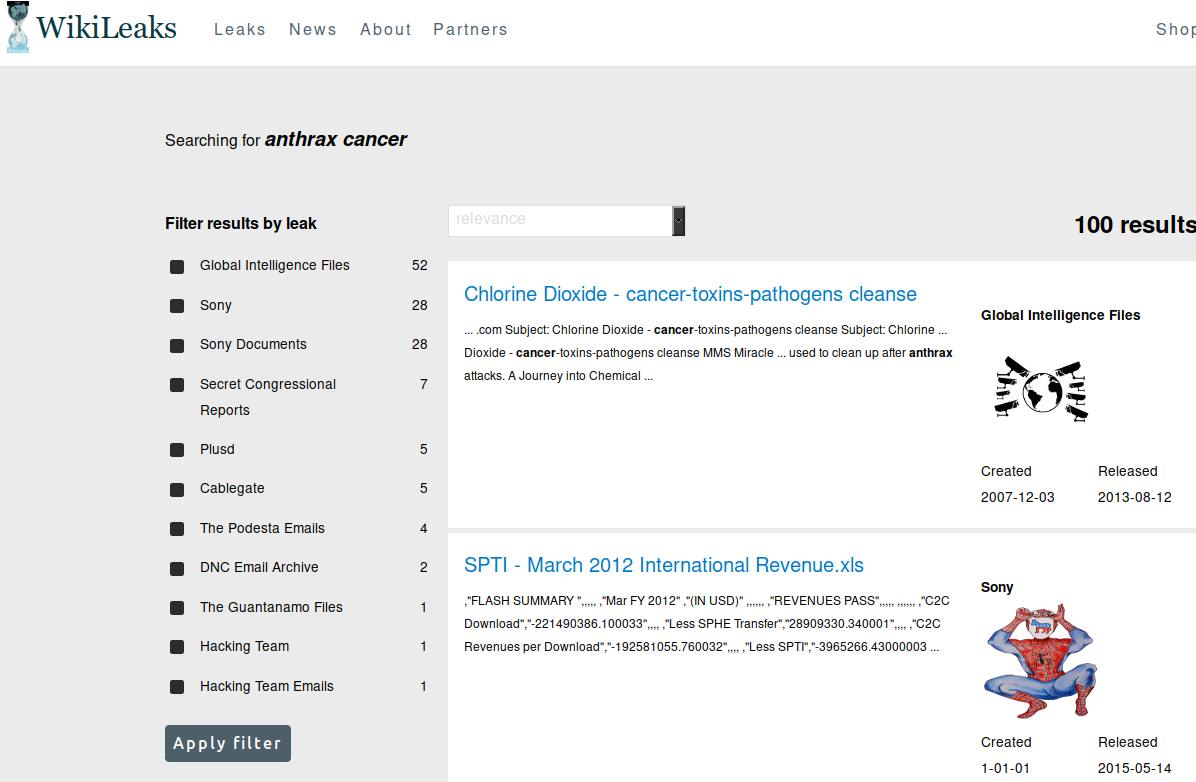Open the Leaks menu
1196x782 pixels.
240,29
